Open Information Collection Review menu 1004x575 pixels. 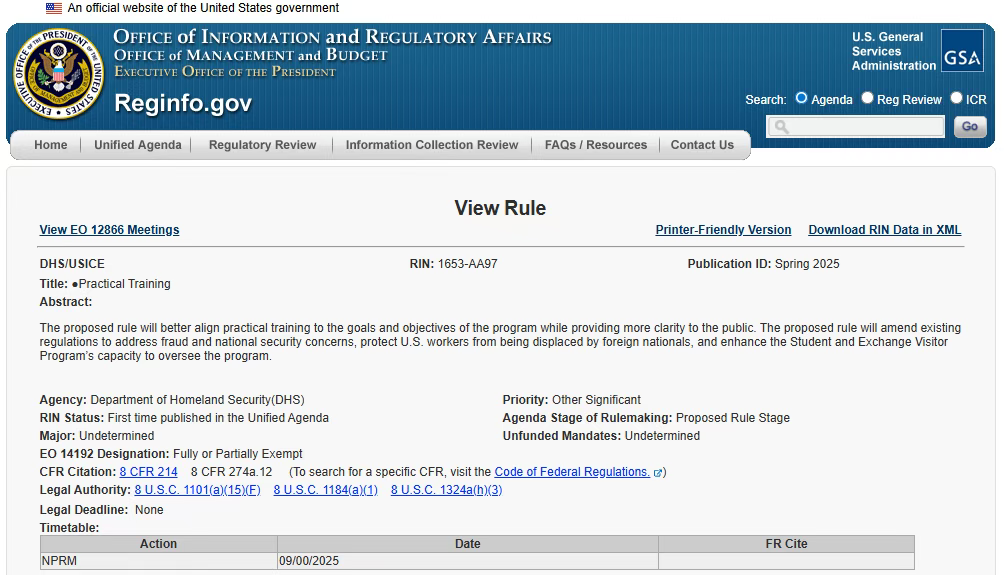(x=432, y=145)
